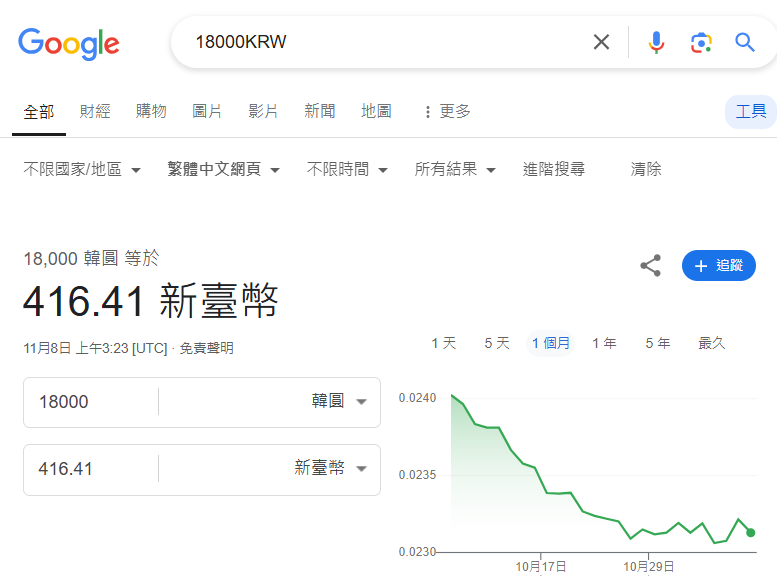Clear the search box with X icon
The width and height of the screenshot is (777, 582).
tap(601, 42)
